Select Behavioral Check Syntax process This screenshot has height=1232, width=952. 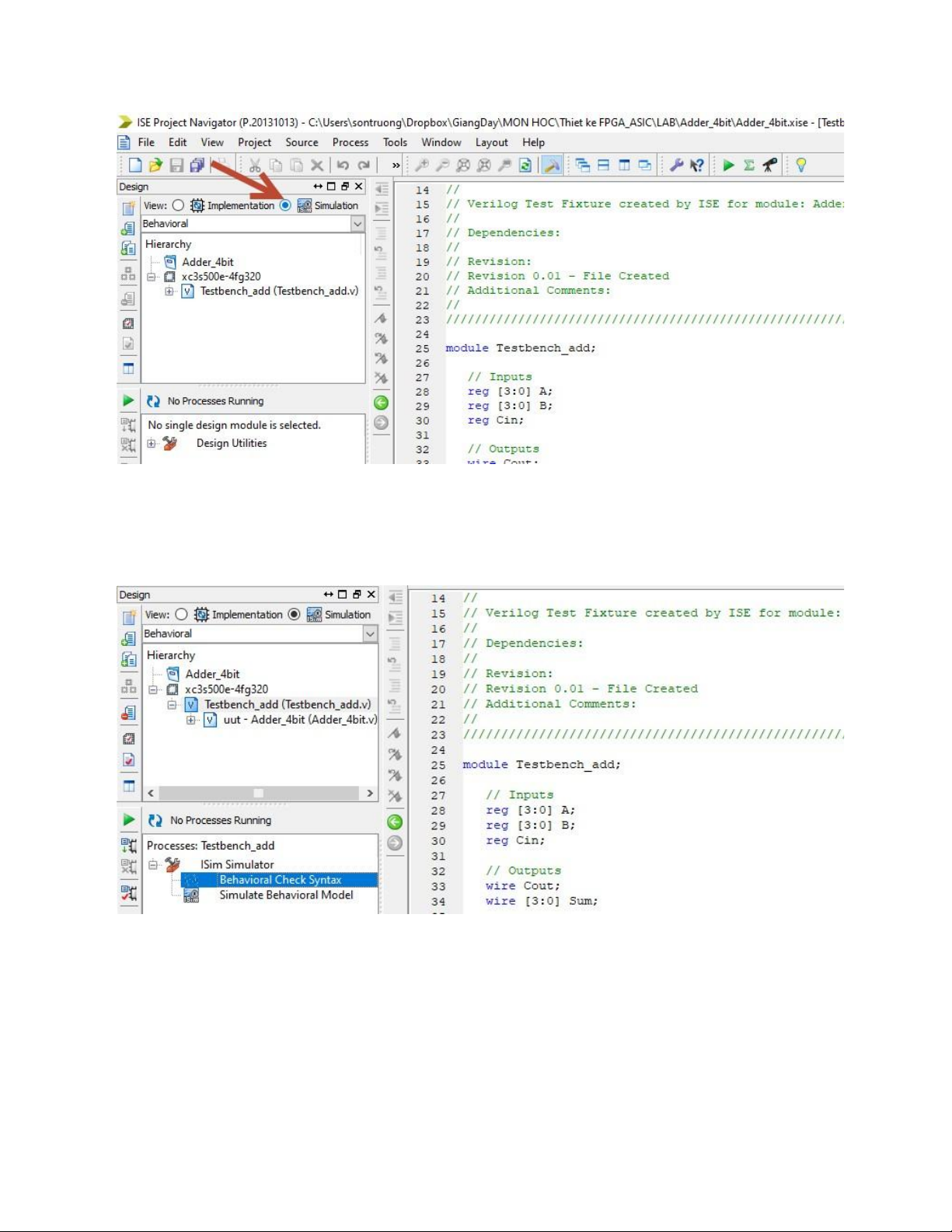pyautogui.click(x=280, y=880)
